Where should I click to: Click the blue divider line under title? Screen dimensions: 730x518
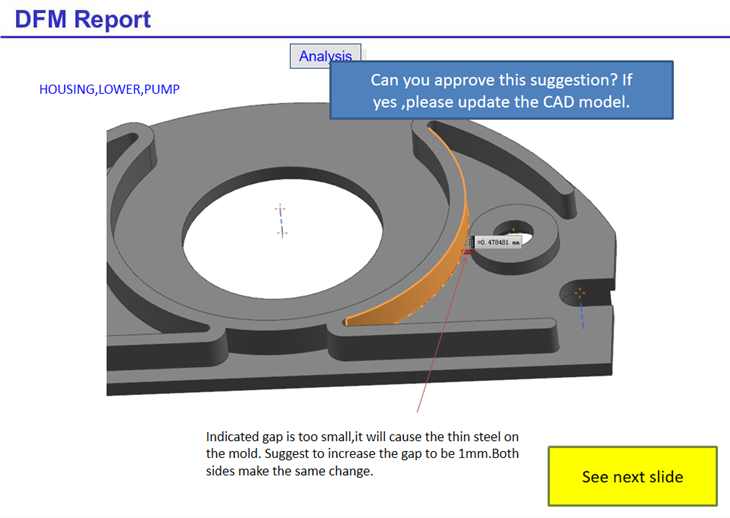(x=365, y=37)
